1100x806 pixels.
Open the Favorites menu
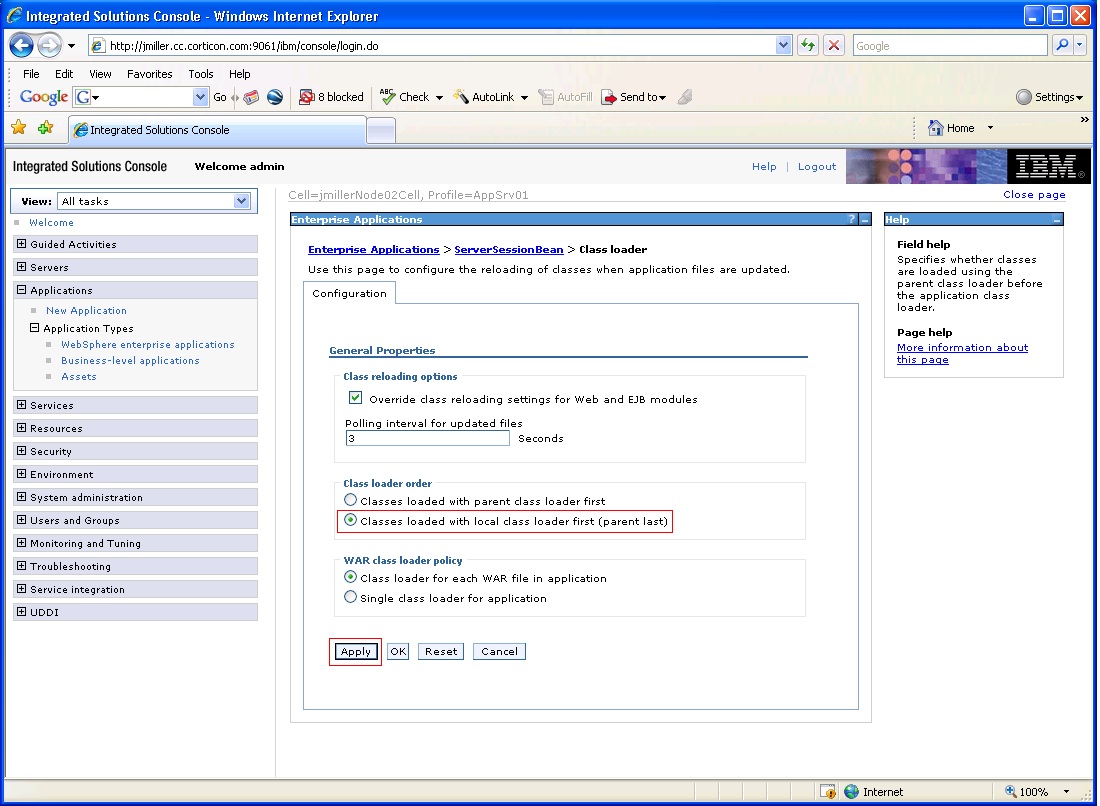click(149, 74)
